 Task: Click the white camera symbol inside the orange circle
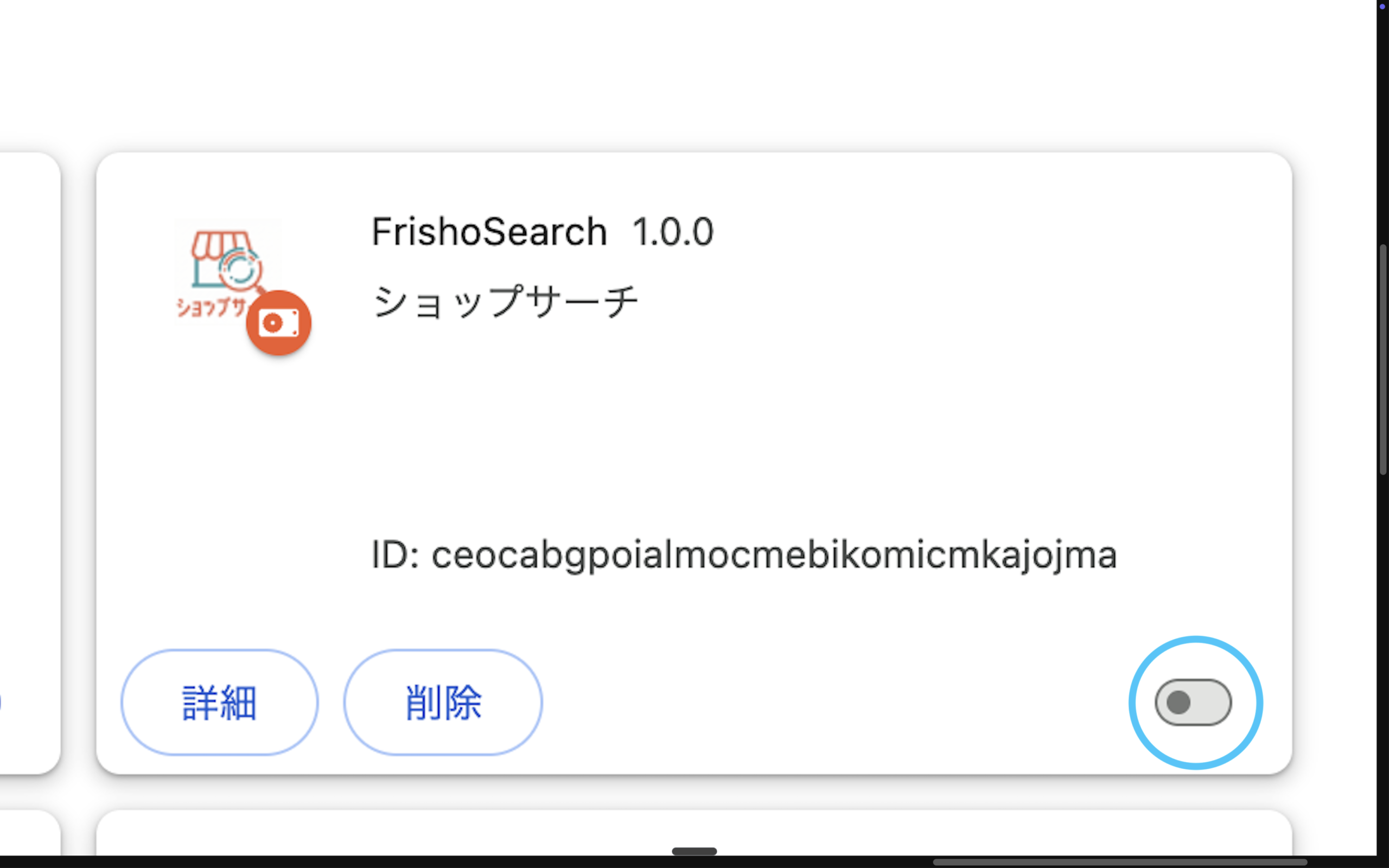(x=279, y=322)
